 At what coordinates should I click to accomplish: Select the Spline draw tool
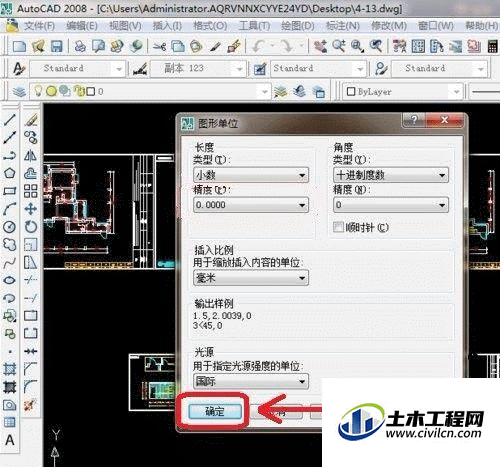[x=10, y=263]
